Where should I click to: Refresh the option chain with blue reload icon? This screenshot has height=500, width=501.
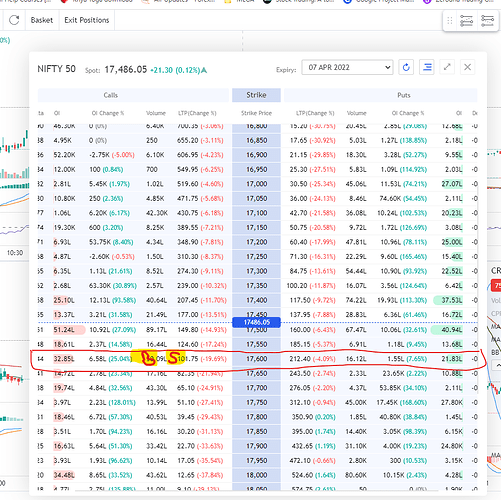(x=406, y=67)
